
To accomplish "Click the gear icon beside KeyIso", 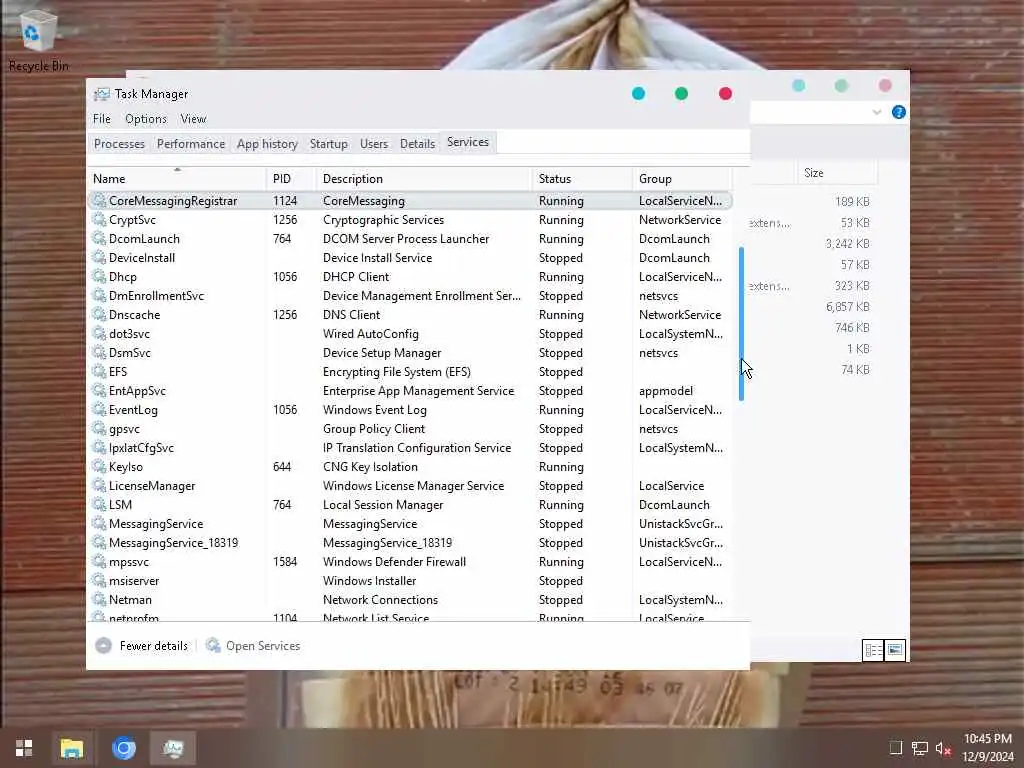I will coord(99,466).
